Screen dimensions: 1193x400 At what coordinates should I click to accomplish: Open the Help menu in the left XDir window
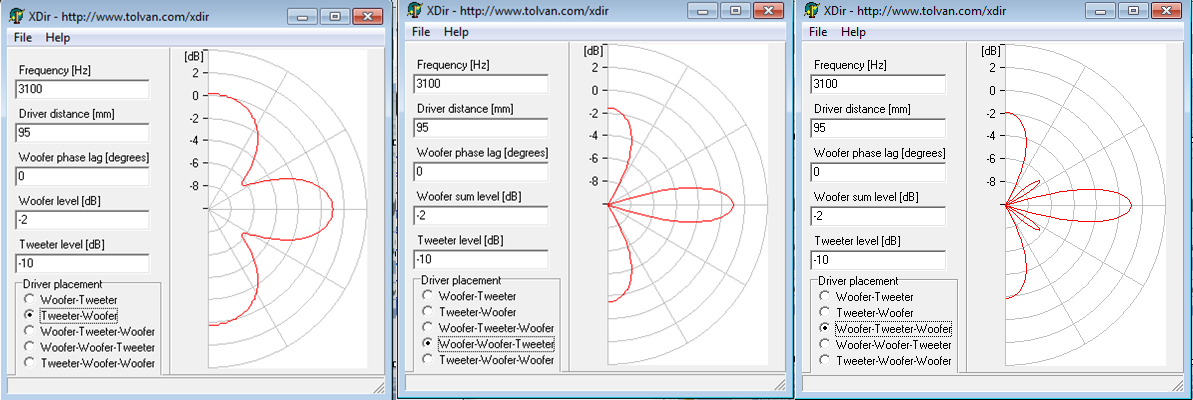click(58, 37)
